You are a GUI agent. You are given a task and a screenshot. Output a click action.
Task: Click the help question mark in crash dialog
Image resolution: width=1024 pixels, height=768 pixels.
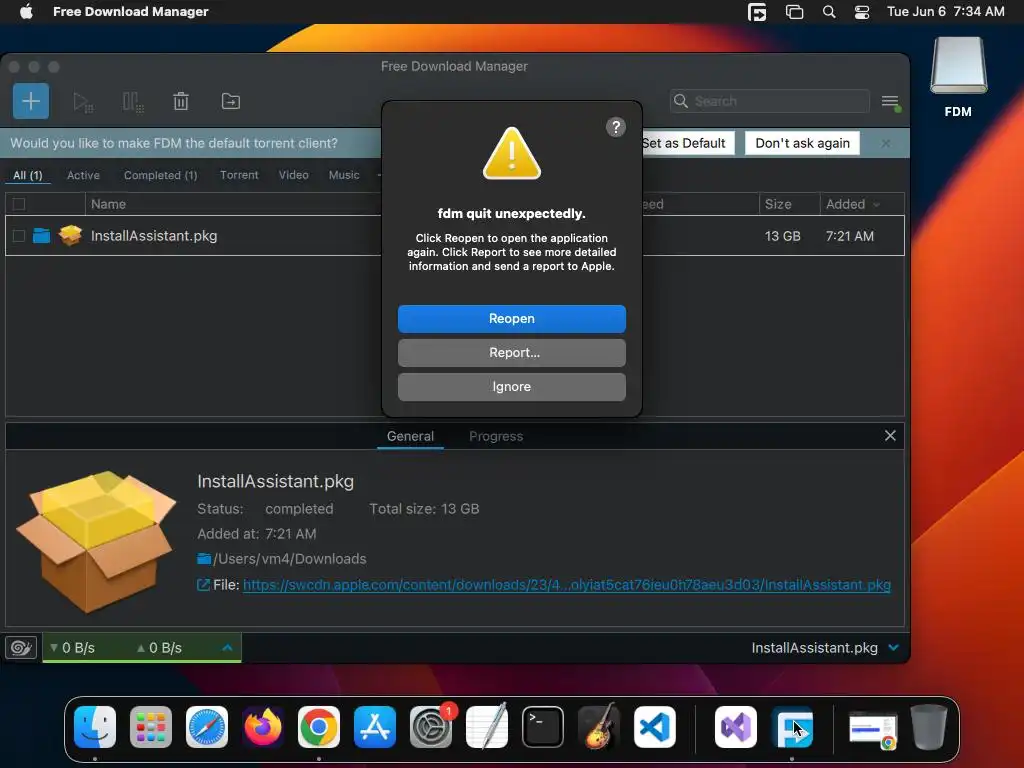pyautogui.click(x=615, y=127)
